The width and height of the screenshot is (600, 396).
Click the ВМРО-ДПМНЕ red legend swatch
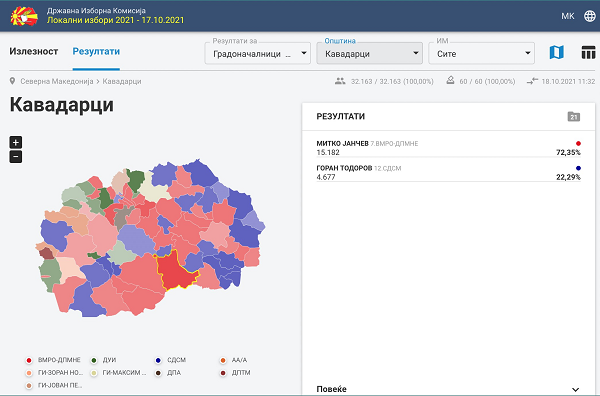pyautogui.click(x=29, y=360)
